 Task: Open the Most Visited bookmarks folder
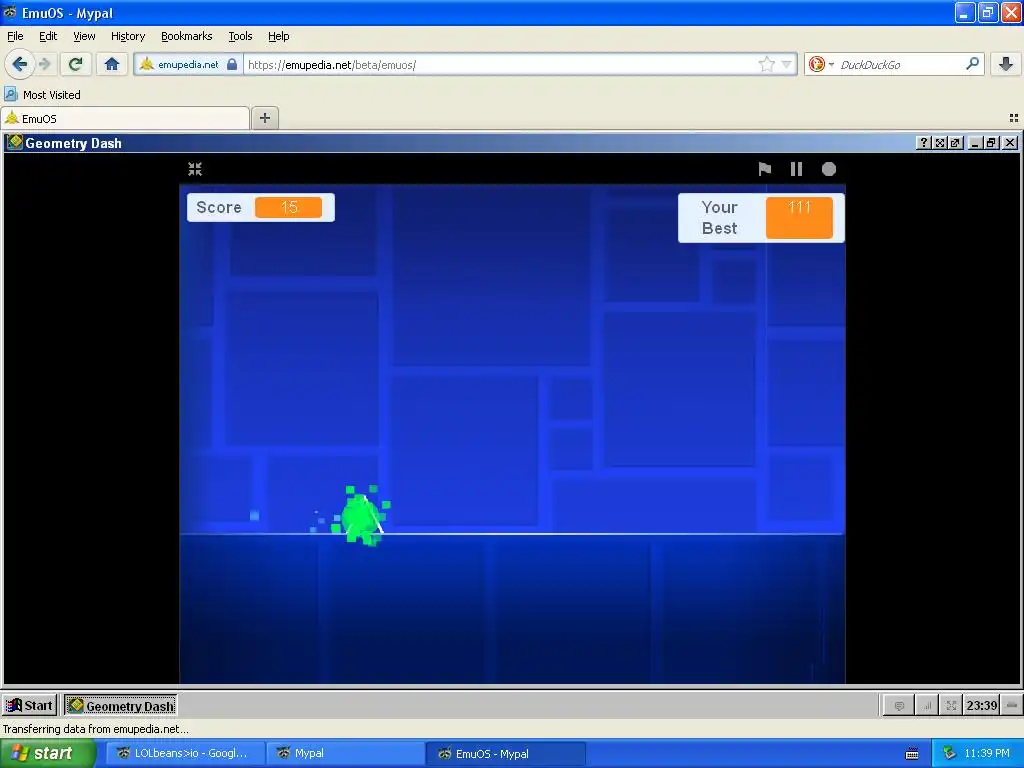coord(43,95)
